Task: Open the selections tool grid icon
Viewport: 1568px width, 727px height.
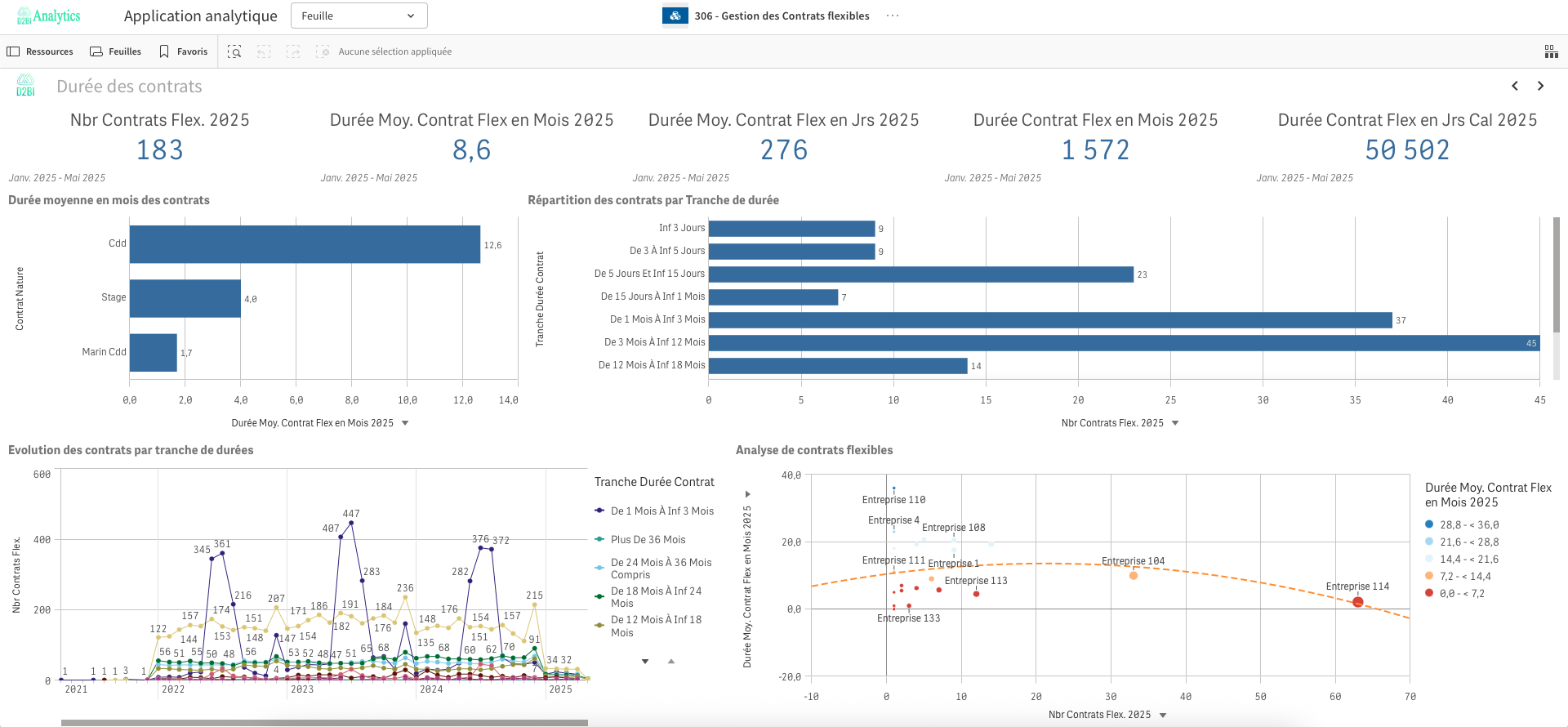Action: coord(1551,51)
